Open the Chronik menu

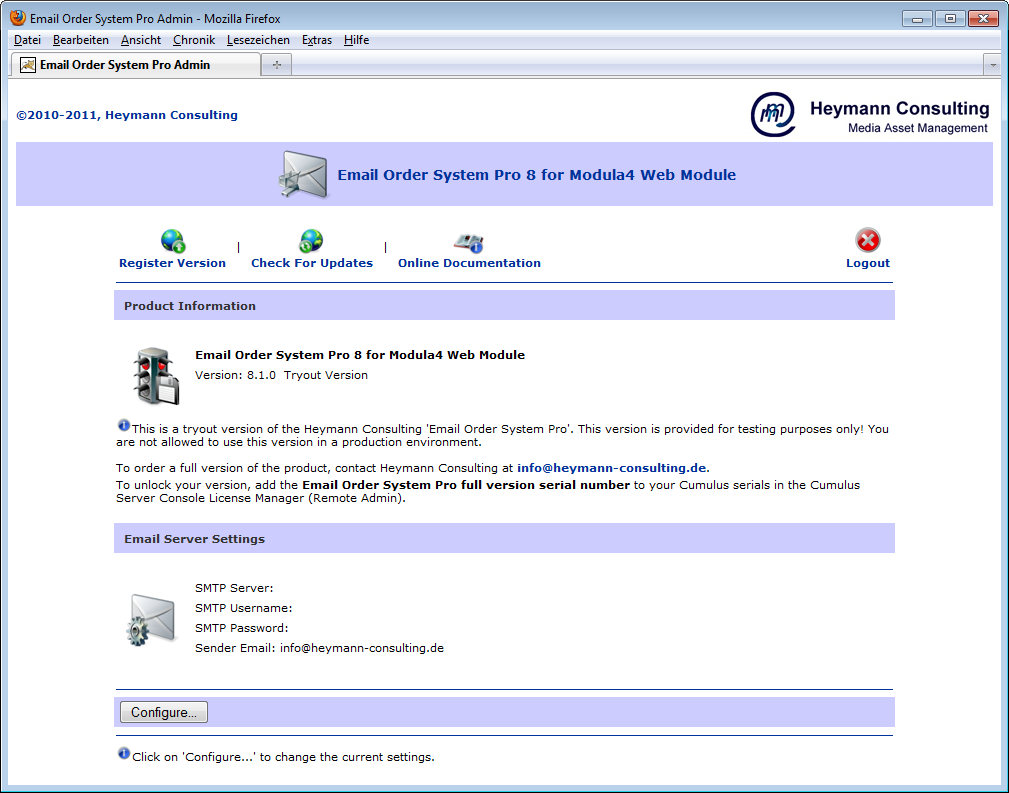[194, 40]
